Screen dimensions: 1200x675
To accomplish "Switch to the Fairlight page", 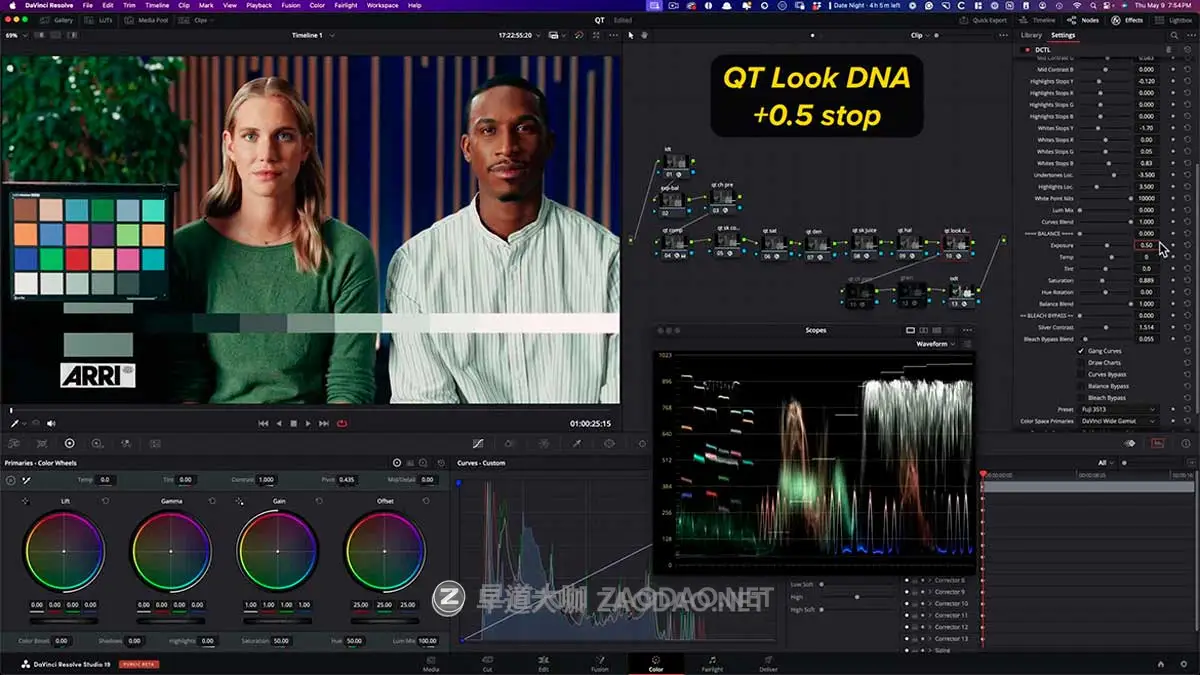I will click(x=711, y=663).
